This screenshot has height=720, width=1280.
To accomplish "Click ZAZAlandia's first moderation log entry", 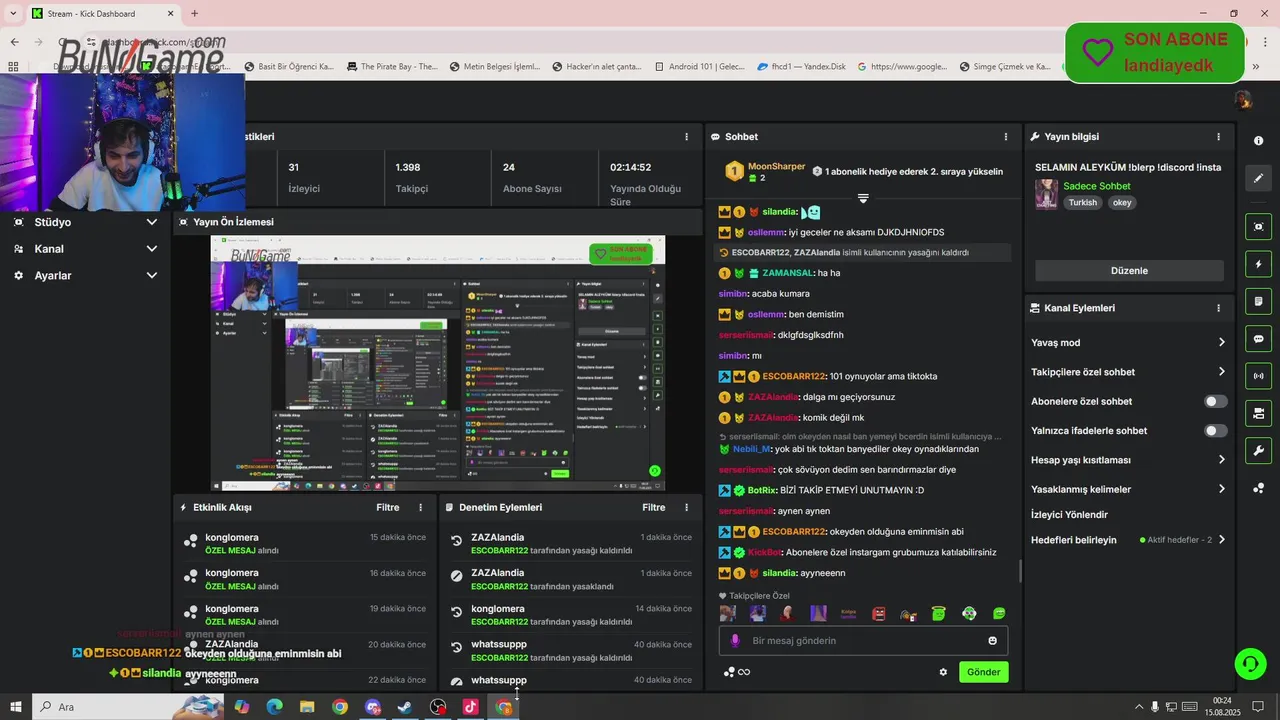I will tap(571, 543).
